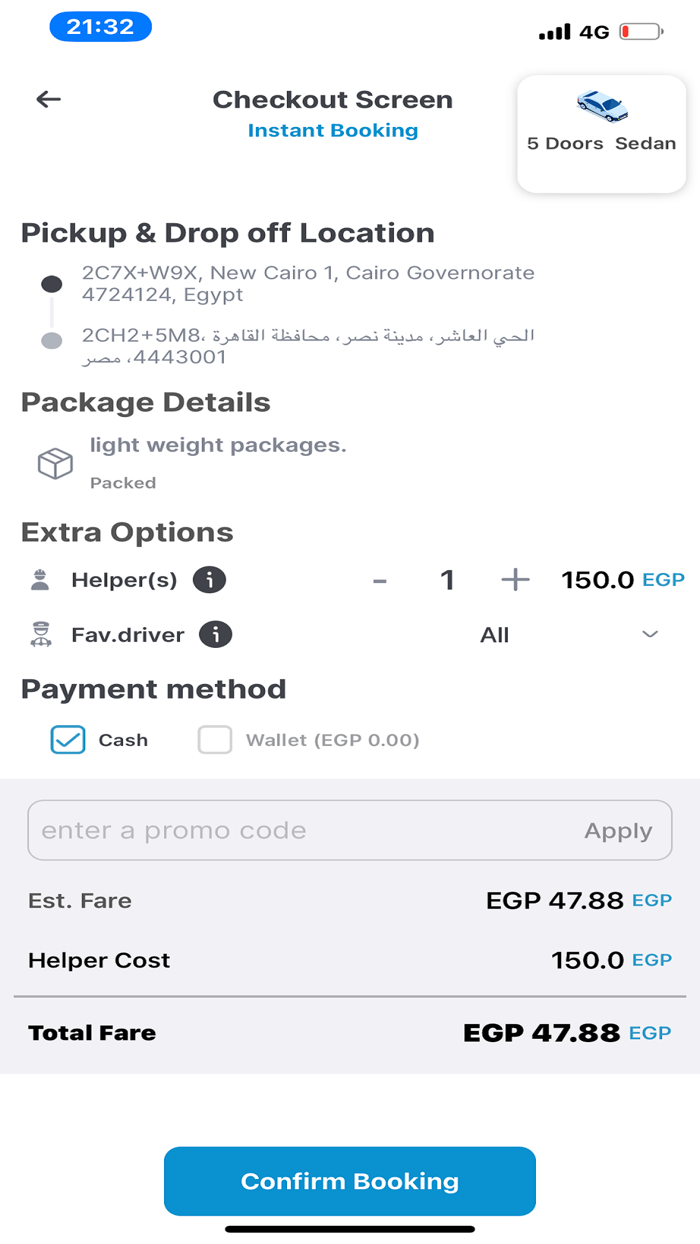The height and width of the screenshot is (1244, 700).
Task: Tap the Fav.driver chauffeur icon
Action: pos(41,635)
